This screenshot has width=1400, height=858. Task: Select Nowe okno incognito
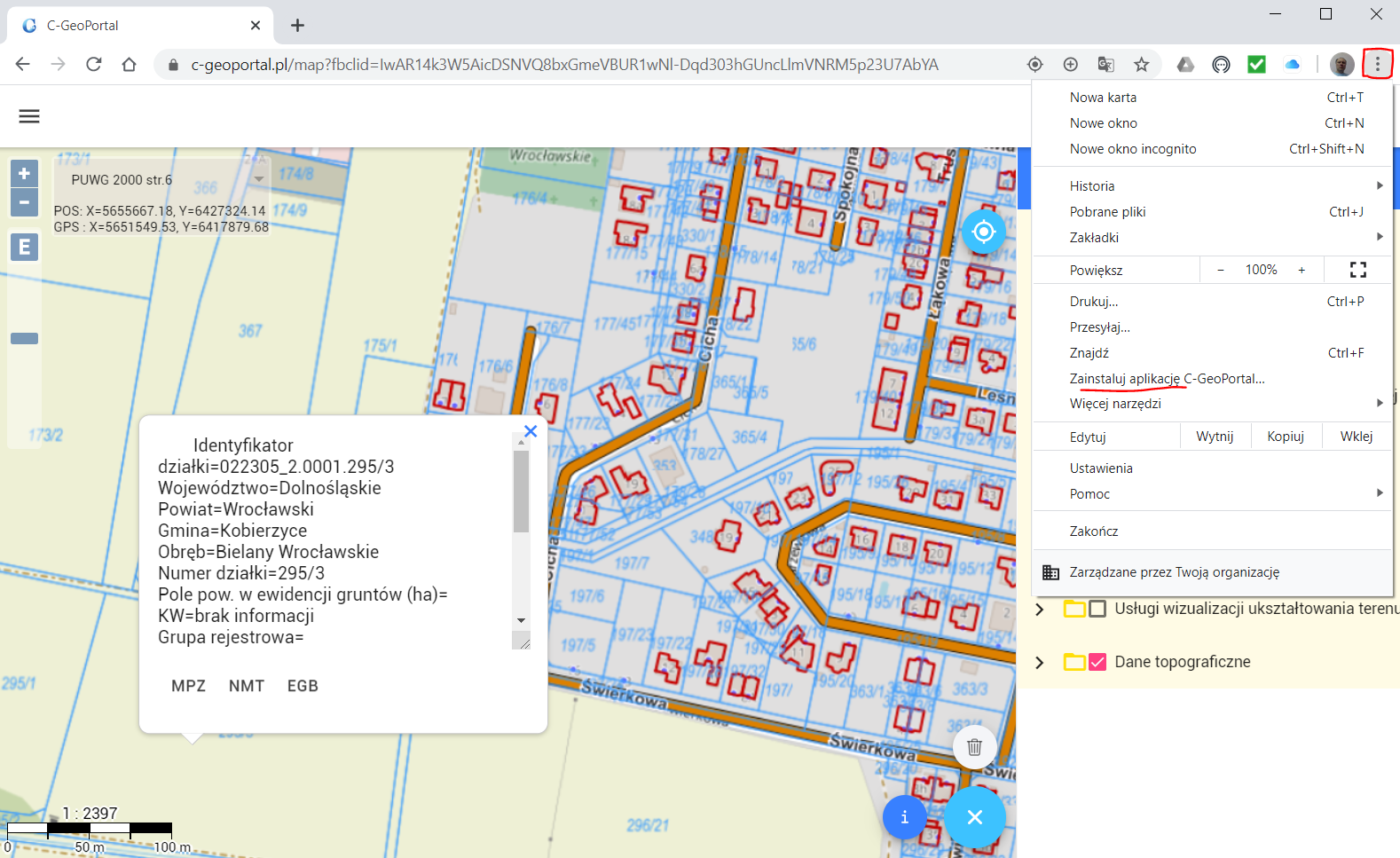(x=1213, y=149)
